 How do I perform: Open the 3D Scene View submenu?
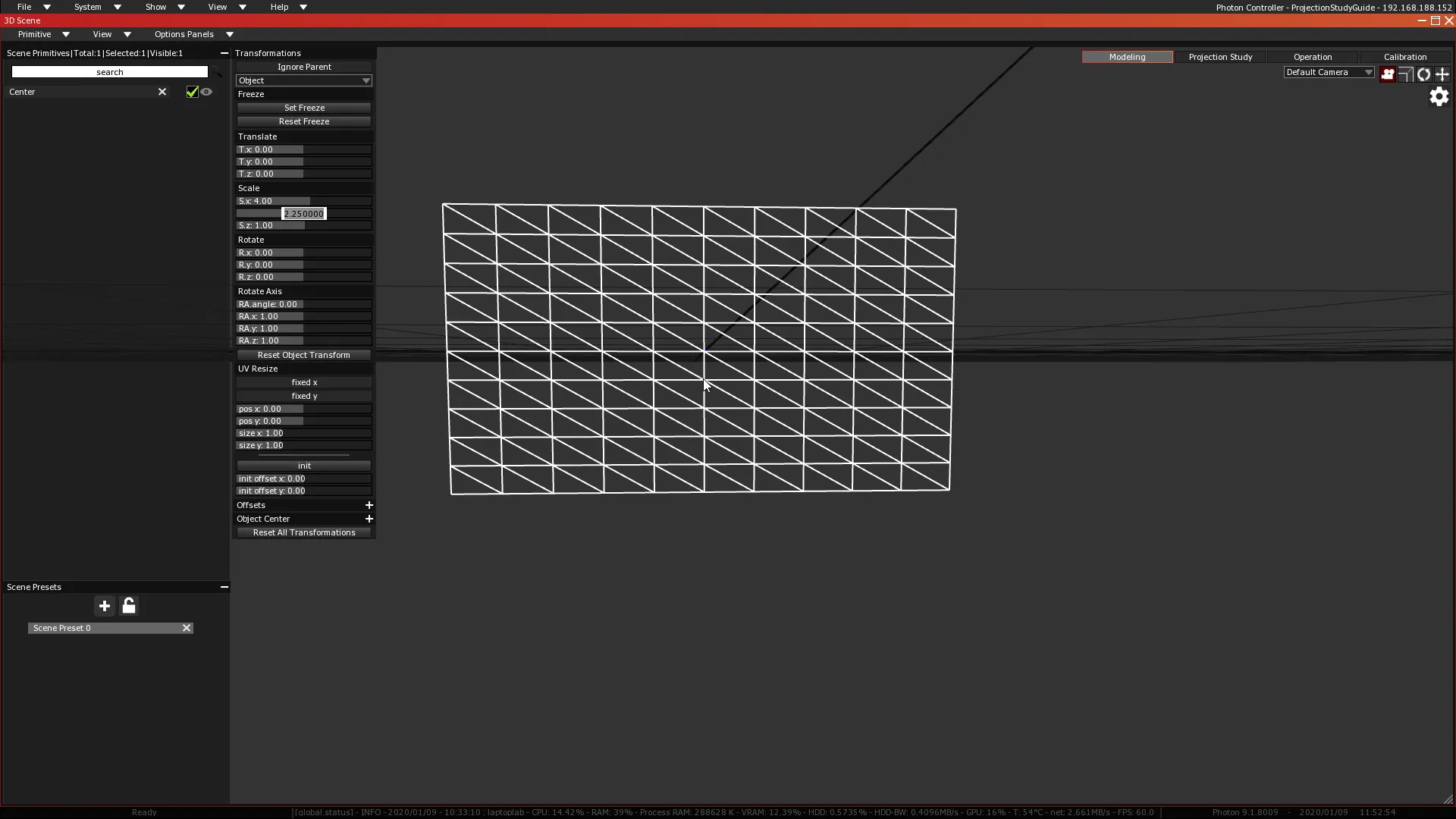[x=111, y=34]
